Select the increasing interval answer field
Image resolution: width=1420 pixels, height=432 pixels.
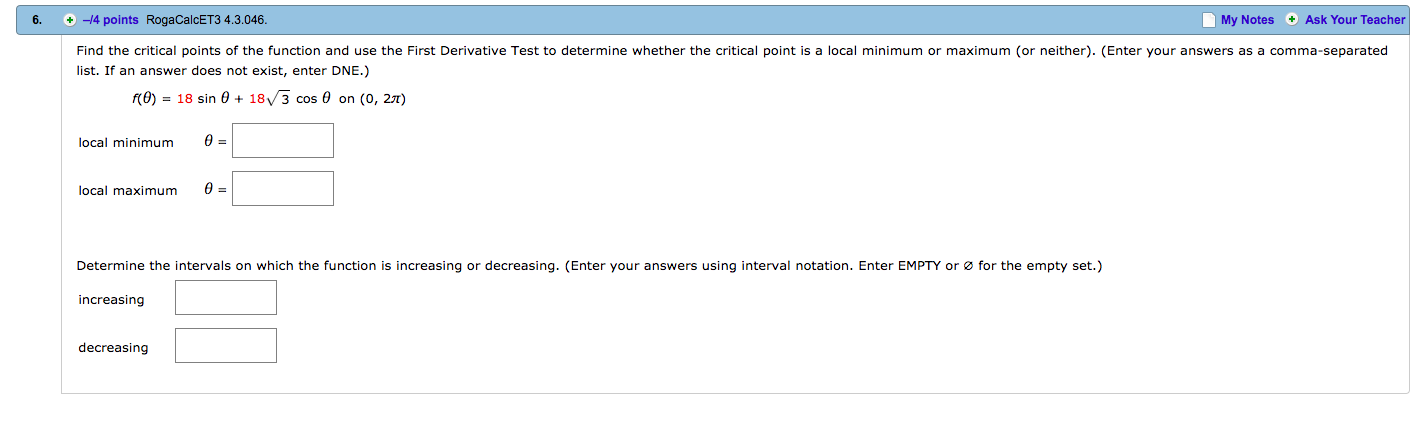click(x=226, y=298)
